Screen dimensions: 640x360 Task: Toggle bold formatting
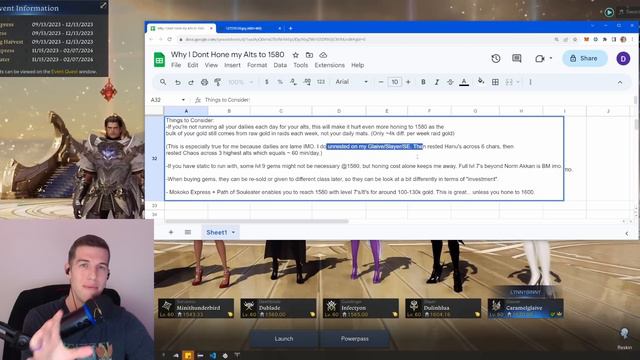pos(423,82)
